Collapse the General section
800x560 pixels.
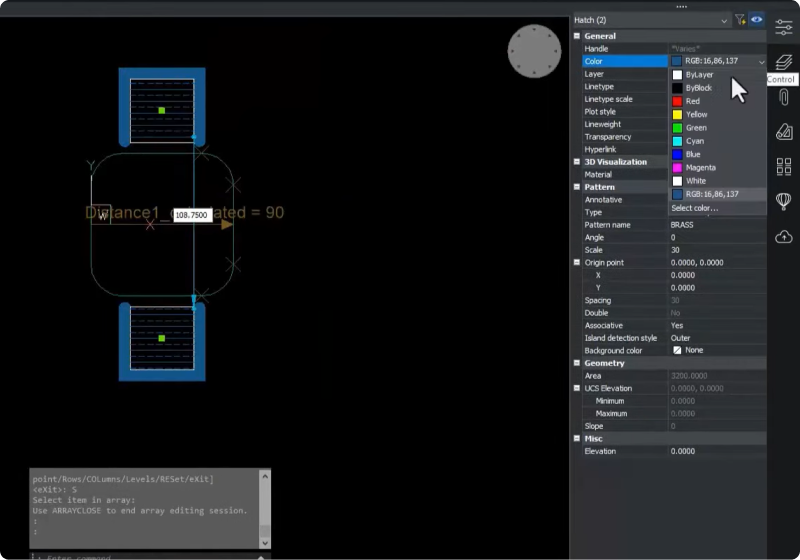click(577, 36)
